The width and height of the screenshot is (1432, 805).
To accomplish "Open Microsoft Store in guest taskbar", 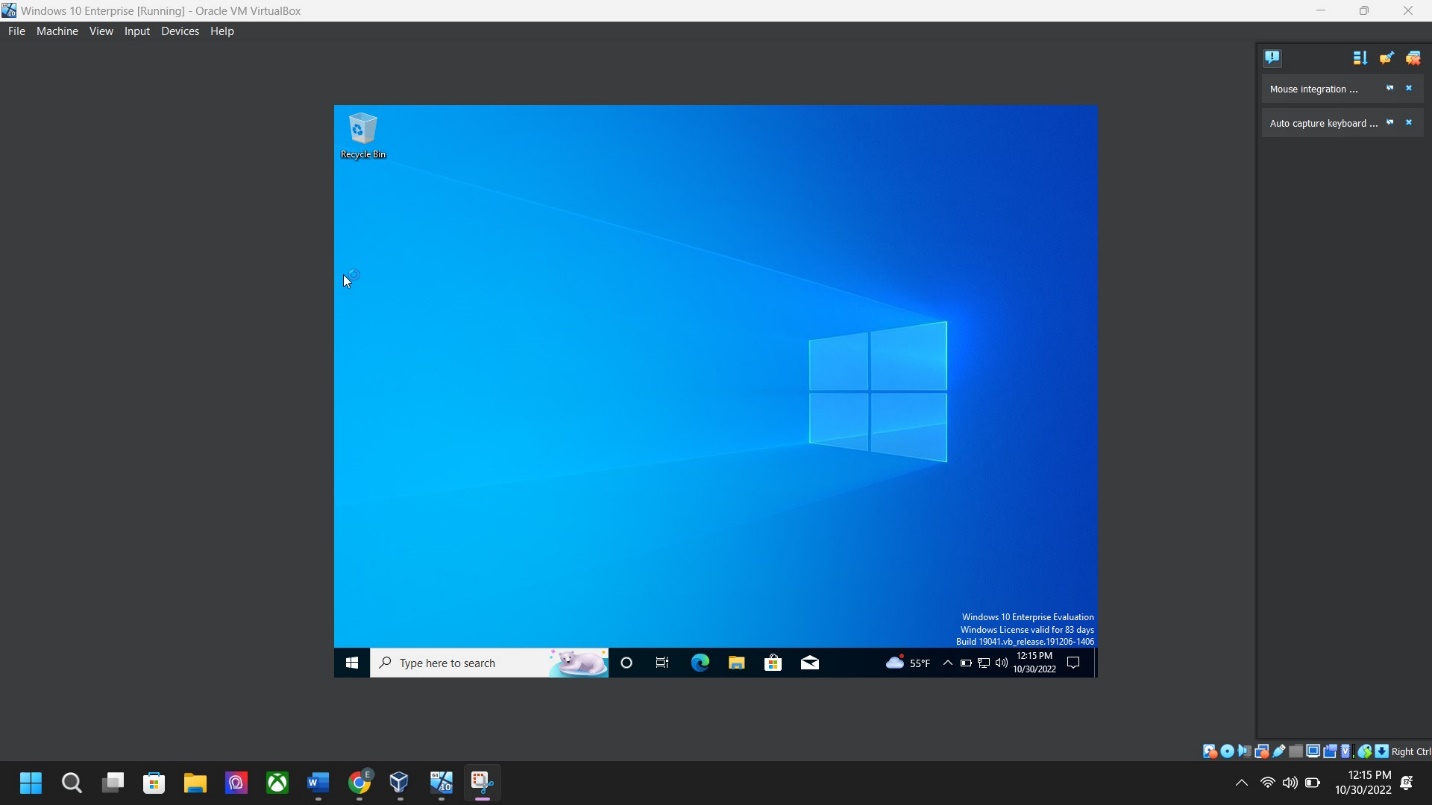I will [773, 663].
